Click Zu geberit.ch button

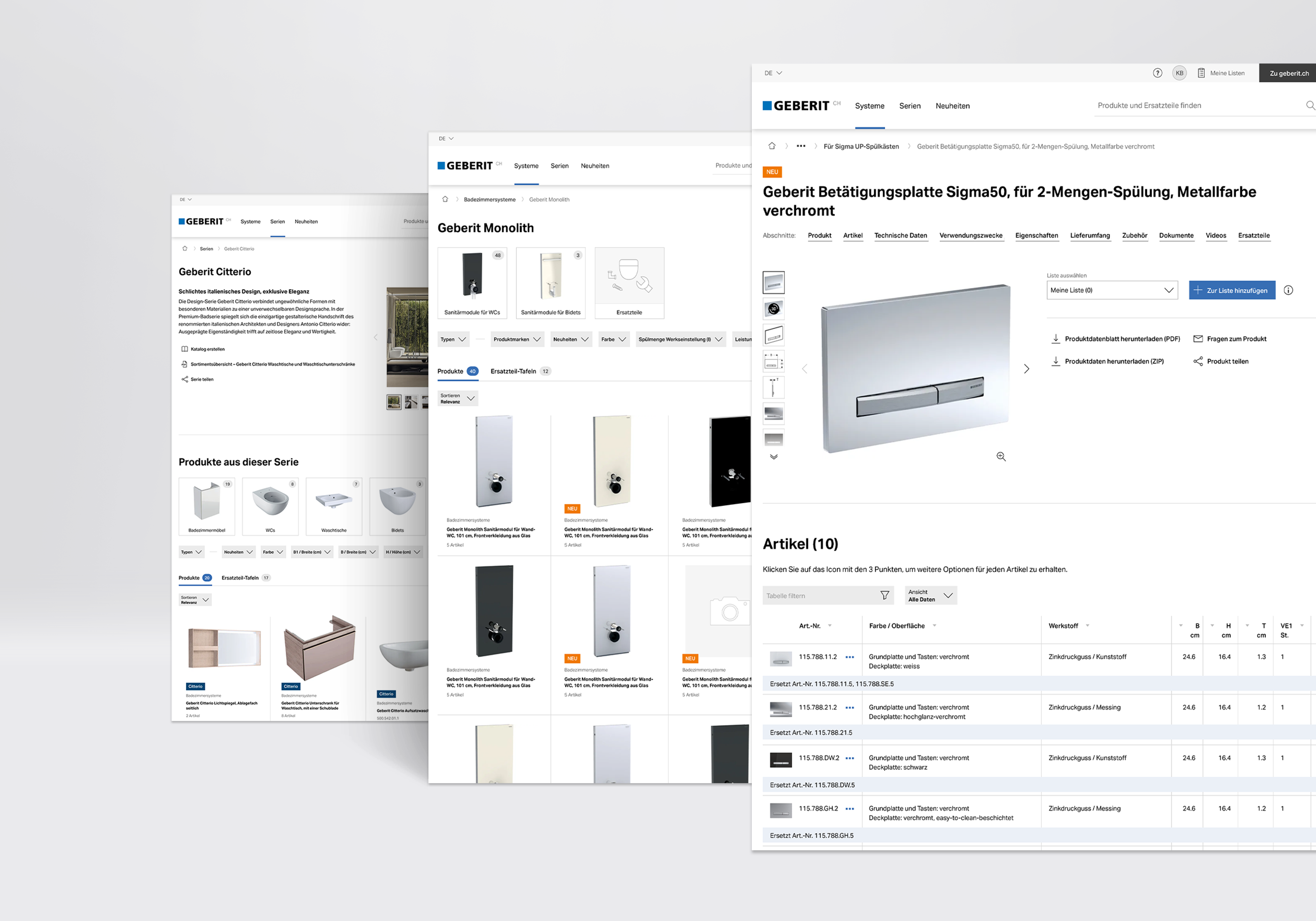[x=1288, y=73]
